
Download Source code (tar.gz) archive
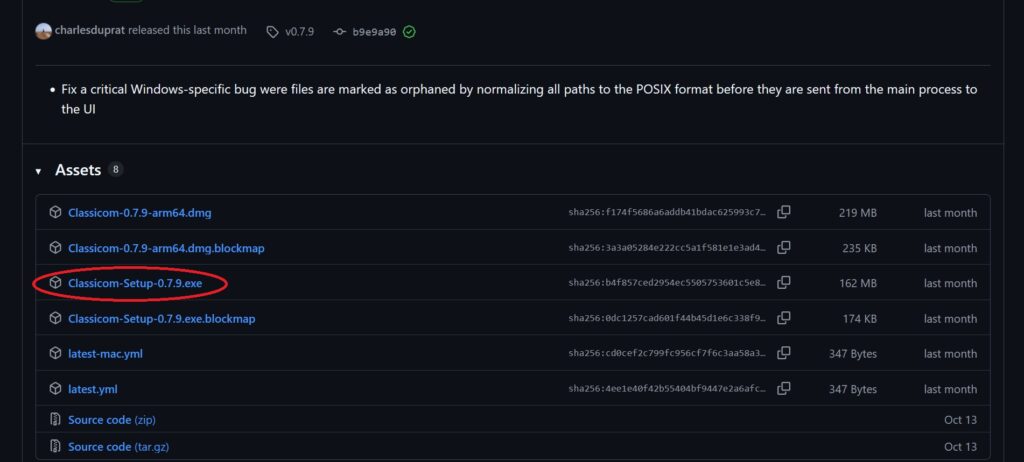118,446
